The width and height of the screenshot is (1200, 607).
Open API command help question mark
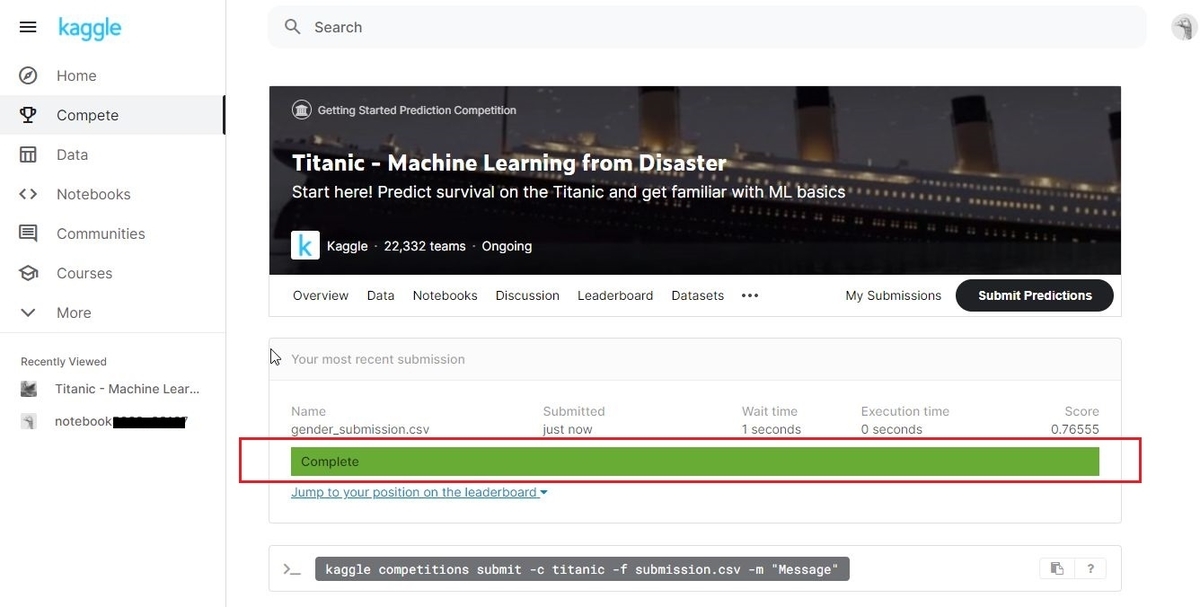click(x=1091, y=569)
